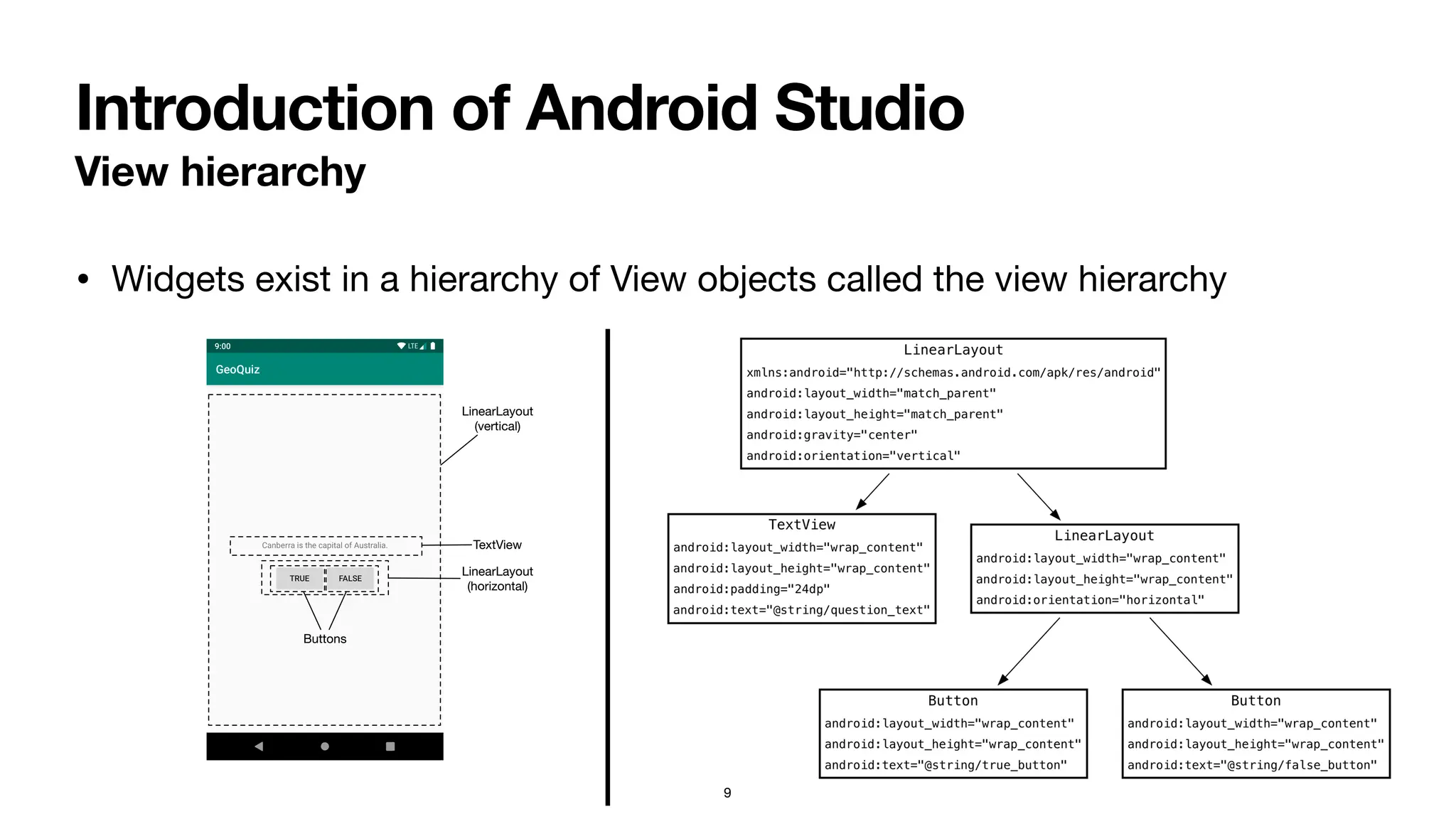Click 'android:text="@string/true_button"' line
This screenshot has height=819, width=1456.
(x=946, y=765)
